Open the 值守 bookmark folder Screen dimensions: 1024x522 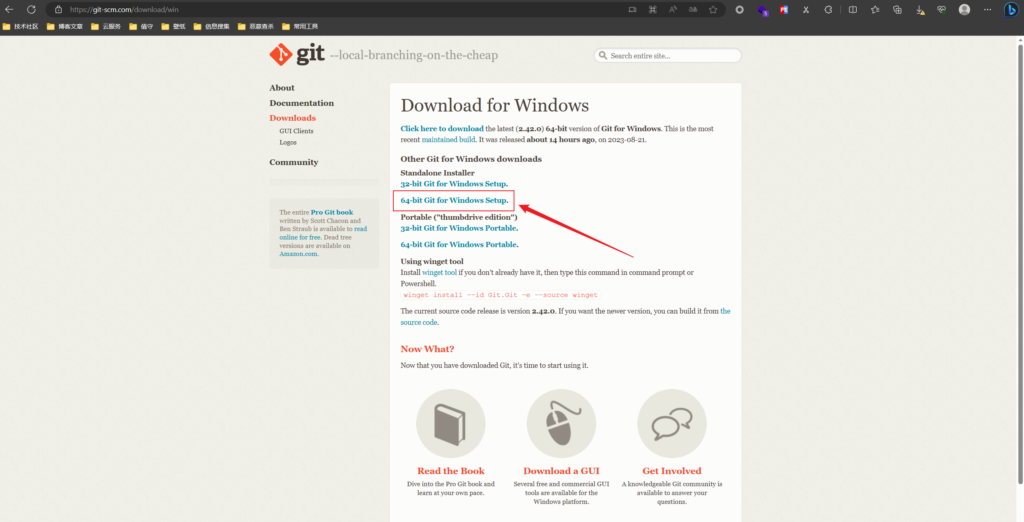pyautogui.click(x=141, y=27)
